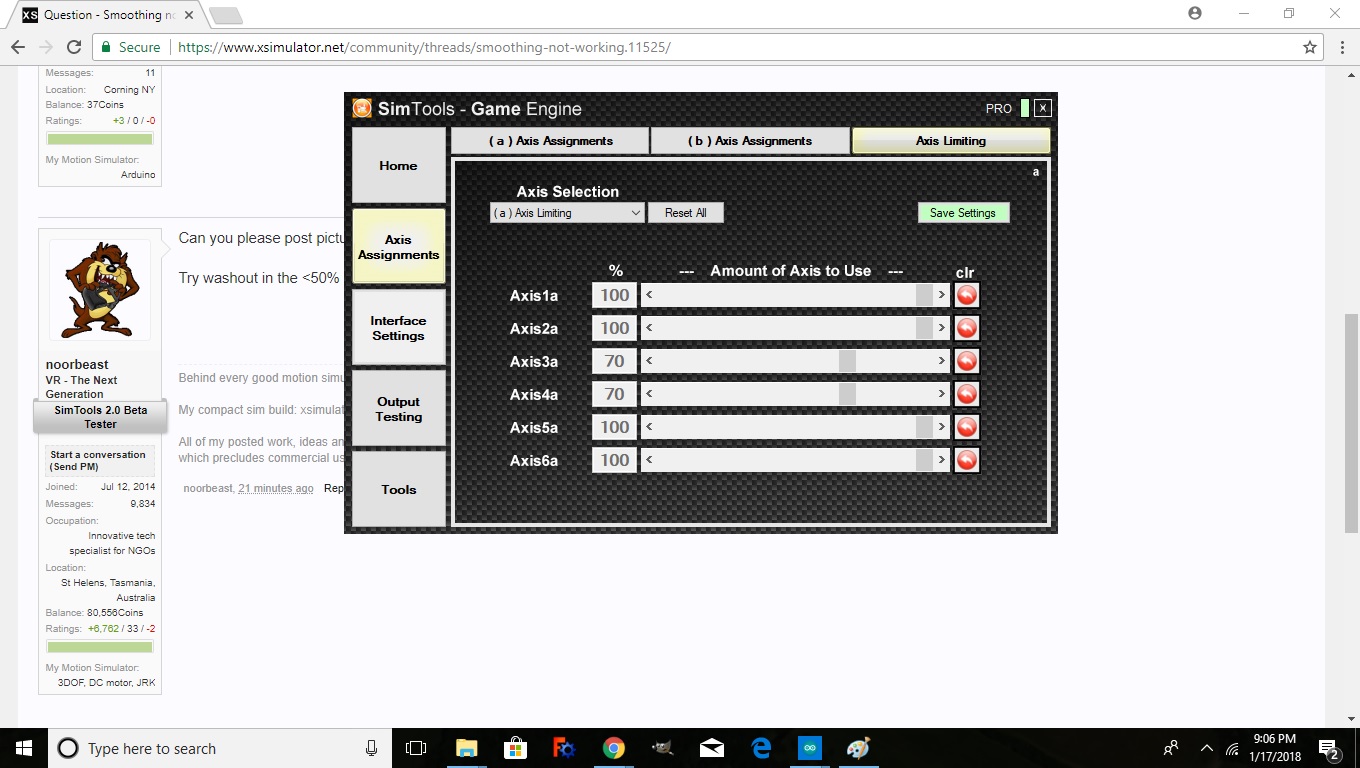Open Microsoft Edge from the taskbar

pyautogui.click(x=761, y=748)
